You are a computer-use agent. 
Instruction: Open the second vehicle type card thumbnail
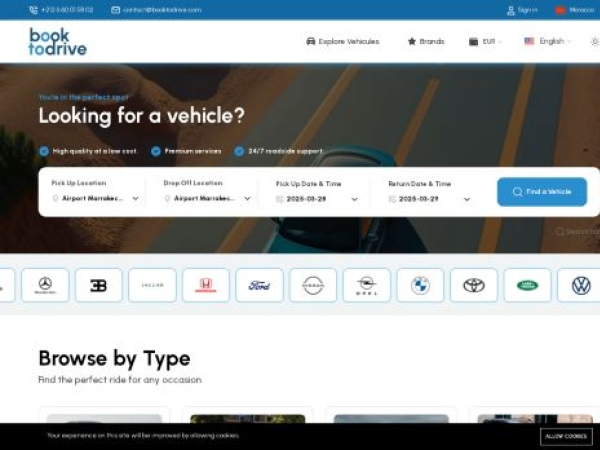point(248,419)
